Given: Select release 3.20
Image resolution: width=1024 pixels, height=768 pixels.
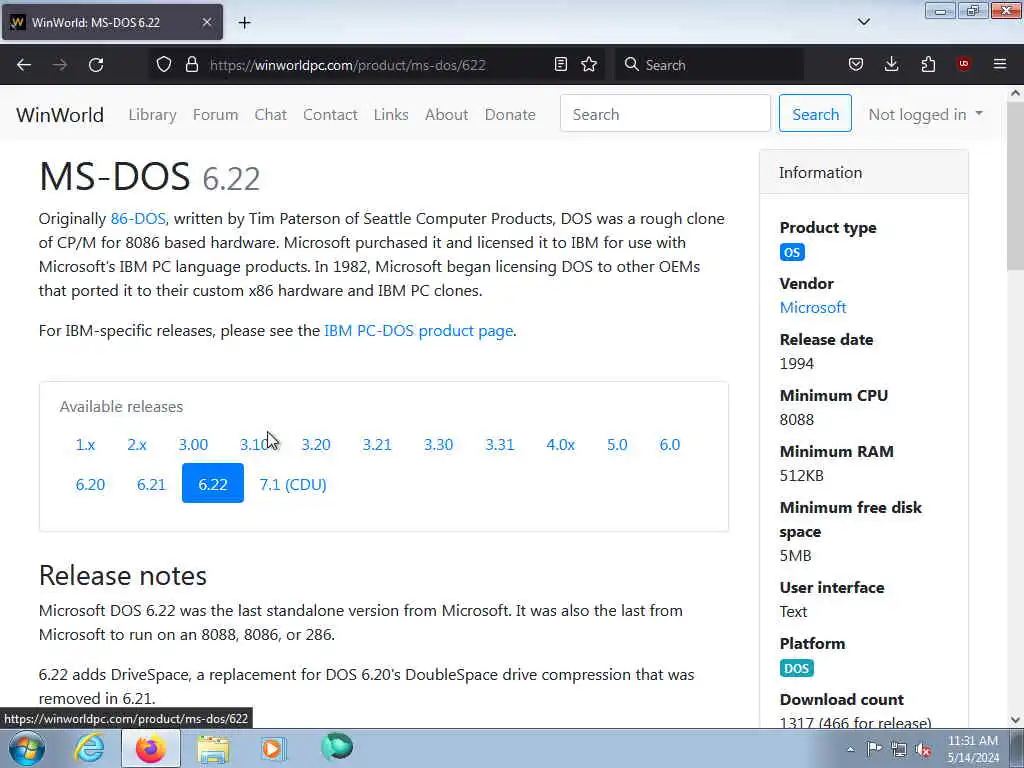Looking at the screenshot, I should click(315, 444).
